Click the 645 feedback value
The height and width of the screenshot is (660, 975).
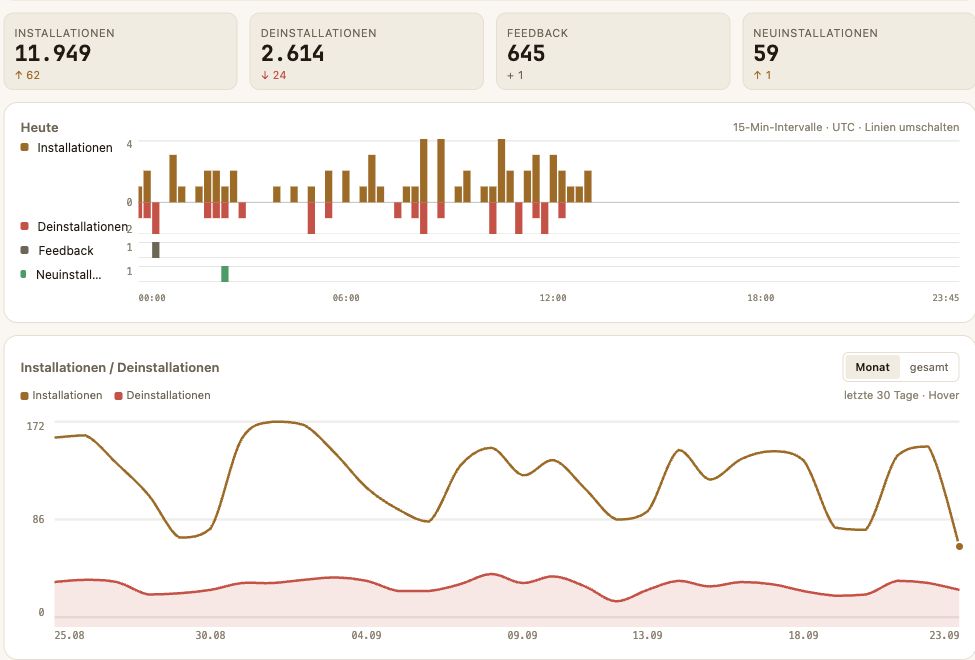[526, 53]
